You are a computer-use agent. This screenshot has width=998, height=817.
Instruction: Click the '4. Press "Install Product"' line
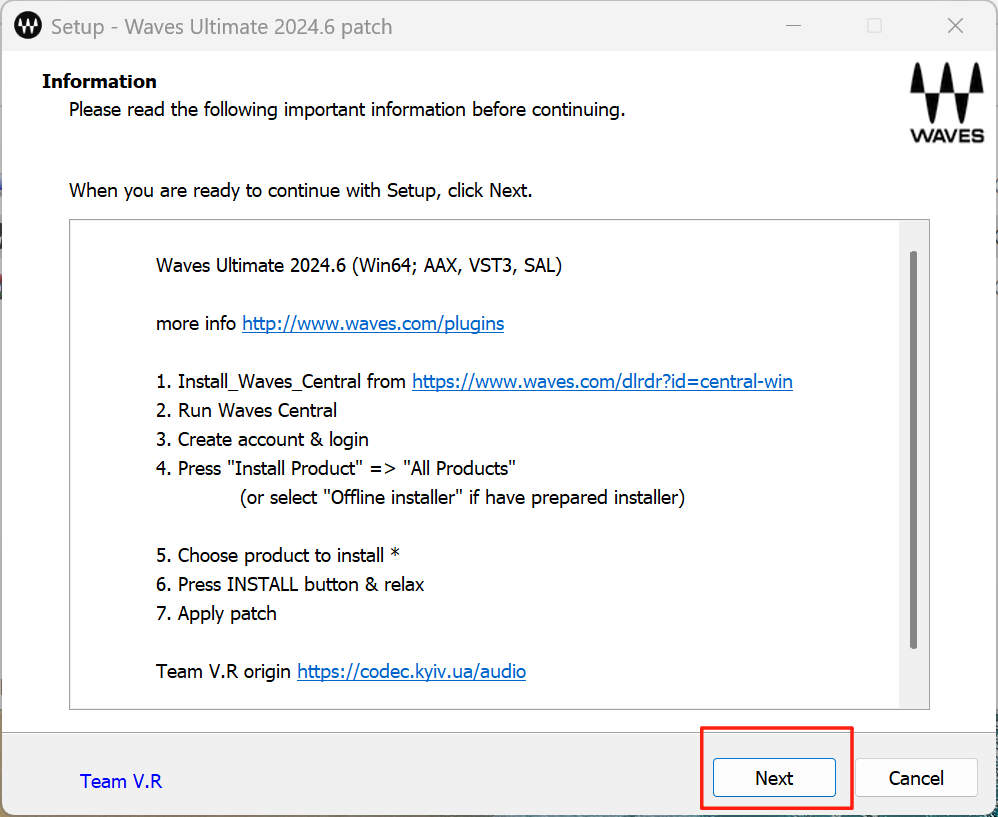pos(335,468)
